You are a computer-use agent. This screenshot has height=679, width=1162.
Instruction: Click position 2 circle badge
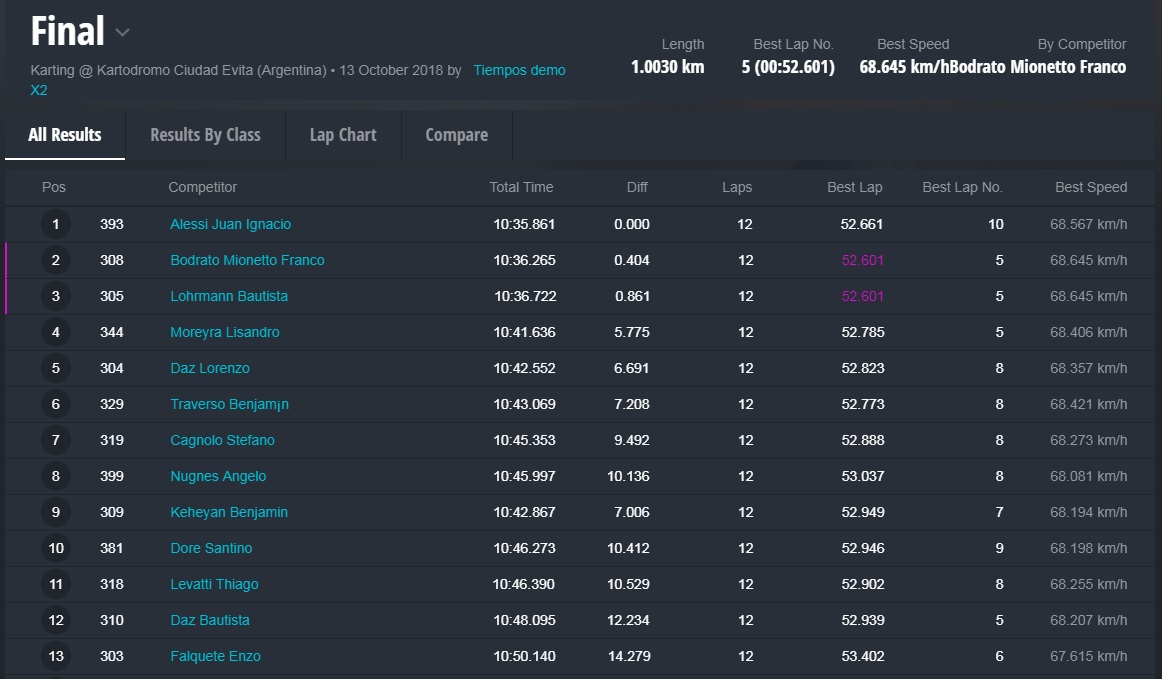[x=56, y=261]
